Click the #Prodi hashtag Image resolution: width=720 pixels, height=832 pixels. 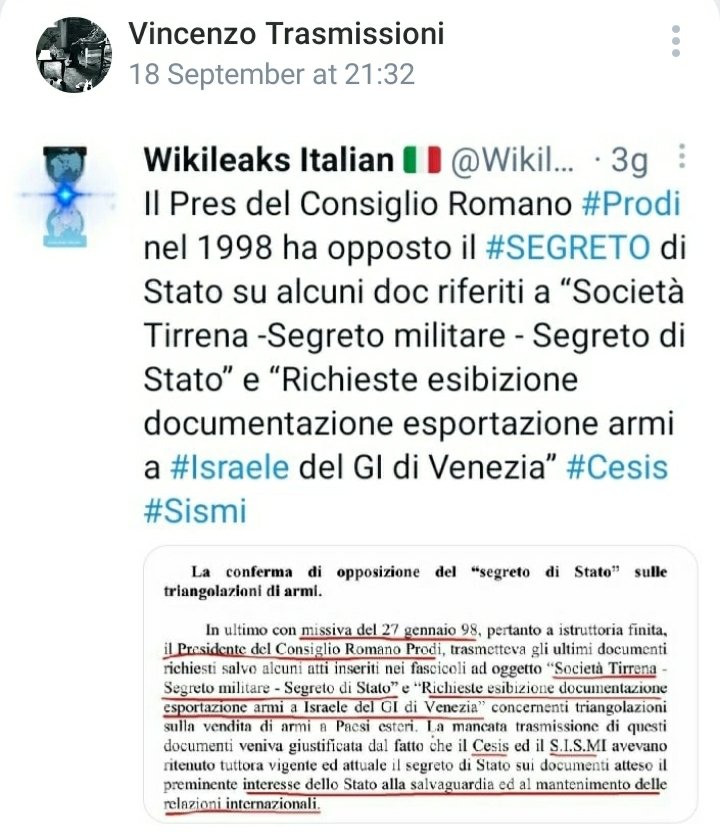tap(631, 204)
